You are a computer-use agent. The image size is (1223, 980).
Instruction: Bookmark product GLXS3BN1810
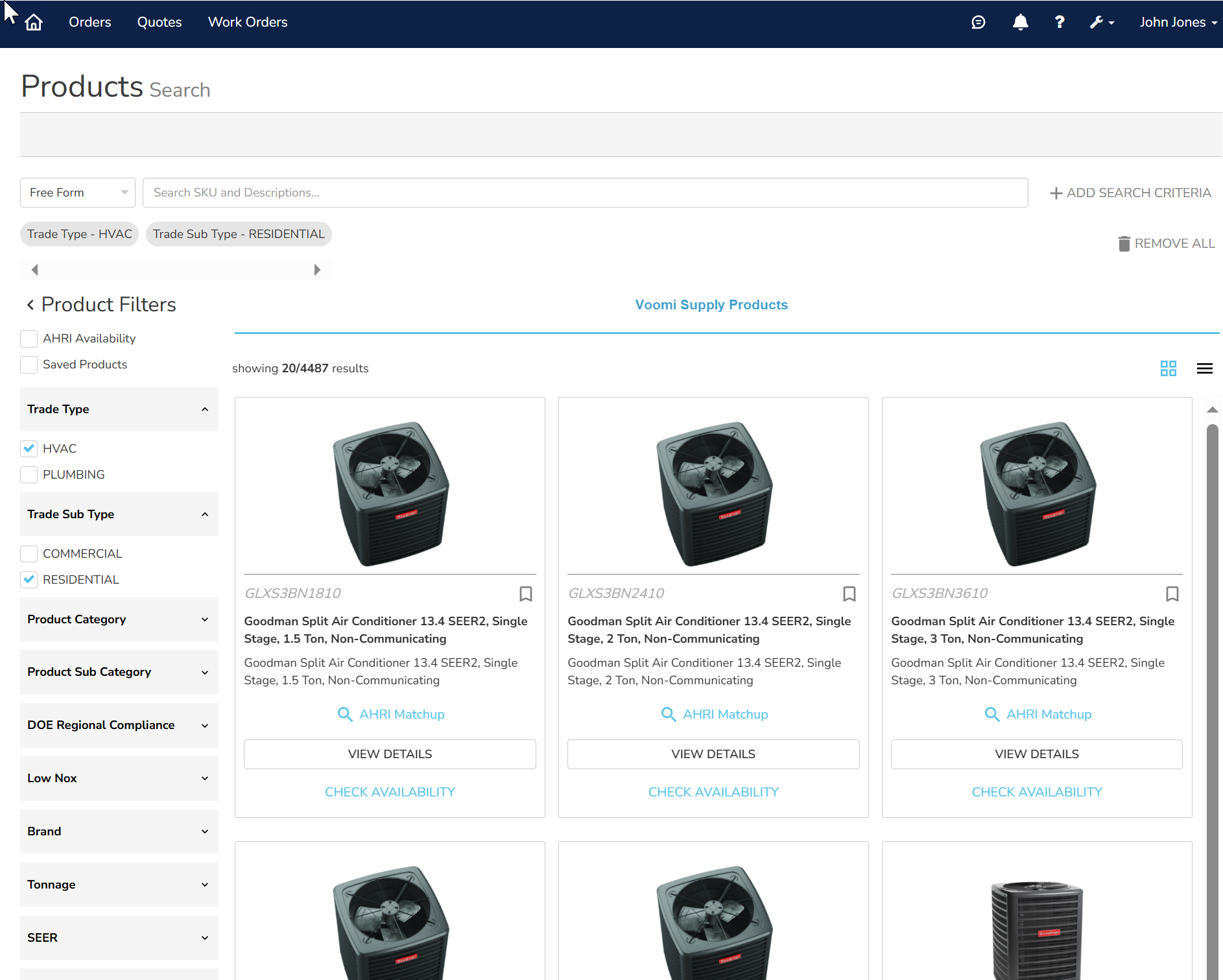(526, 593)
